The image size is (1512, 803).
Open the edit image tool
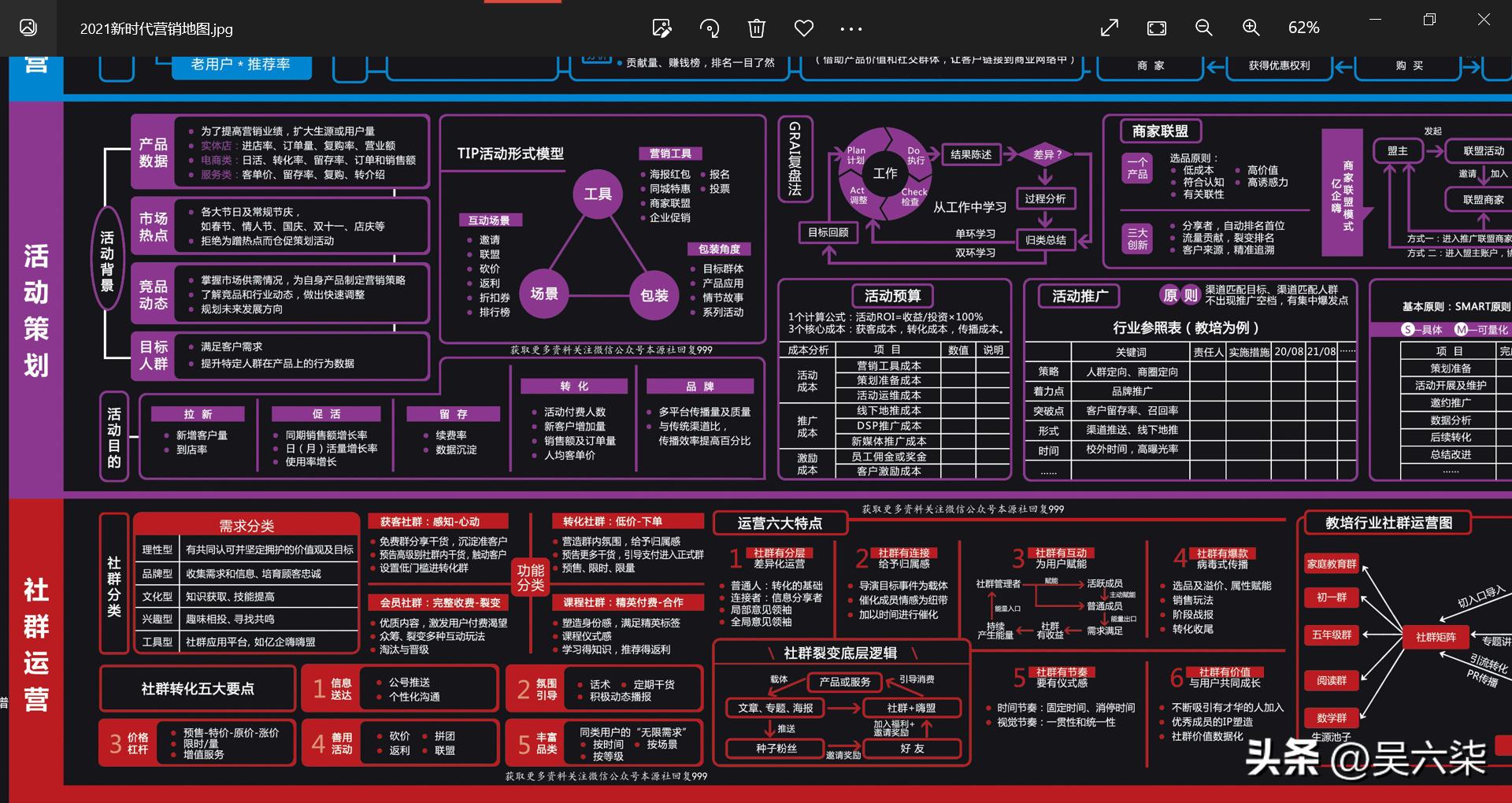661,28
